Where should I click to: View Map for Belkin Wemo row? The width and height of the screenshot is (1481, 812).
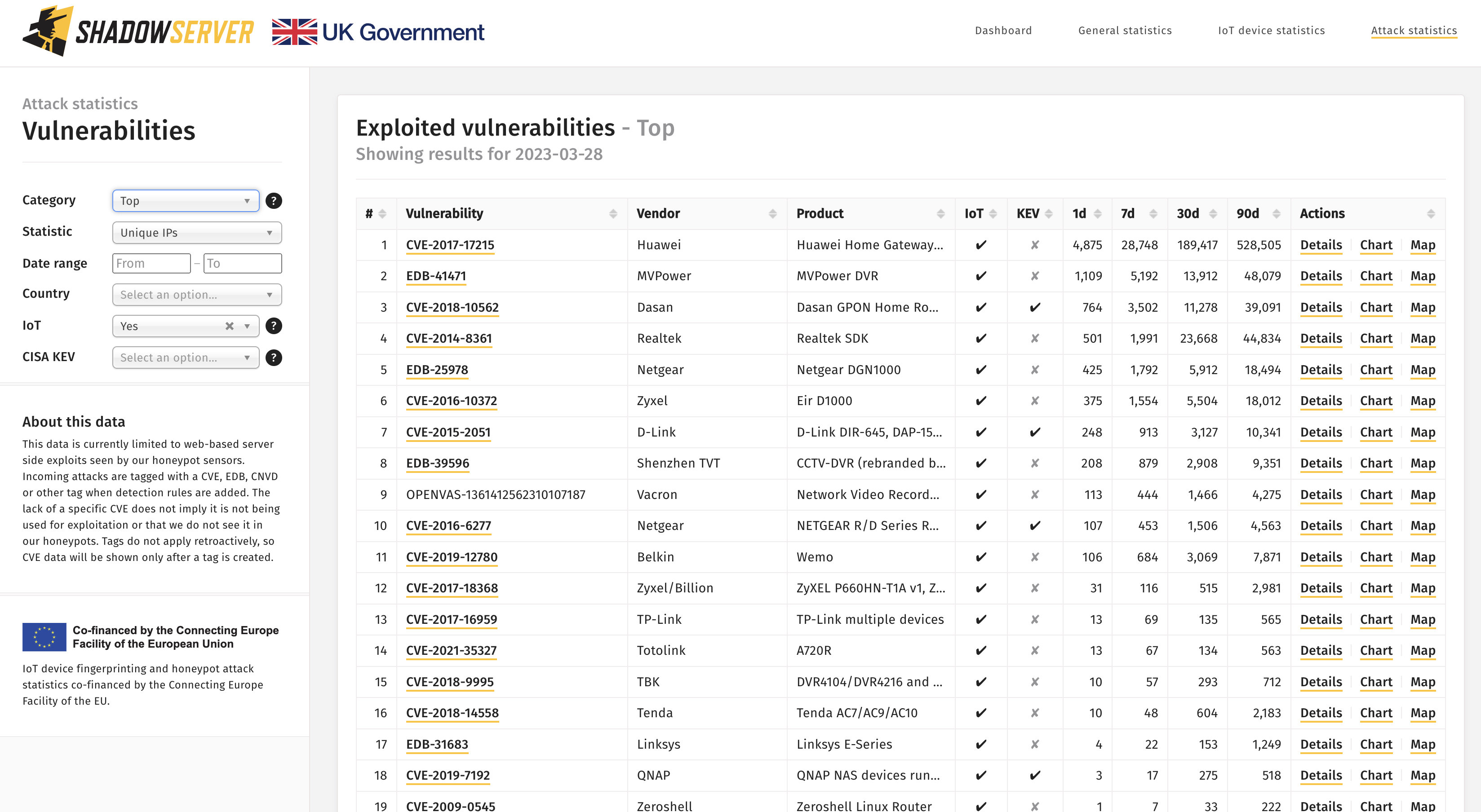point(1423,557)
